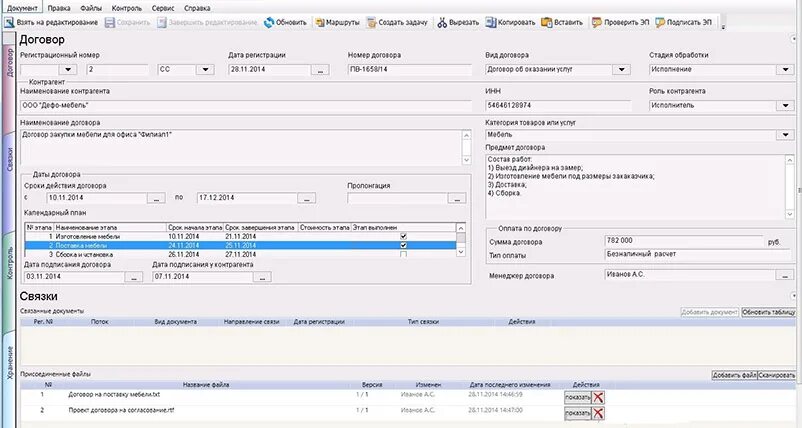Click the ИНН field 54646128974

559,105
